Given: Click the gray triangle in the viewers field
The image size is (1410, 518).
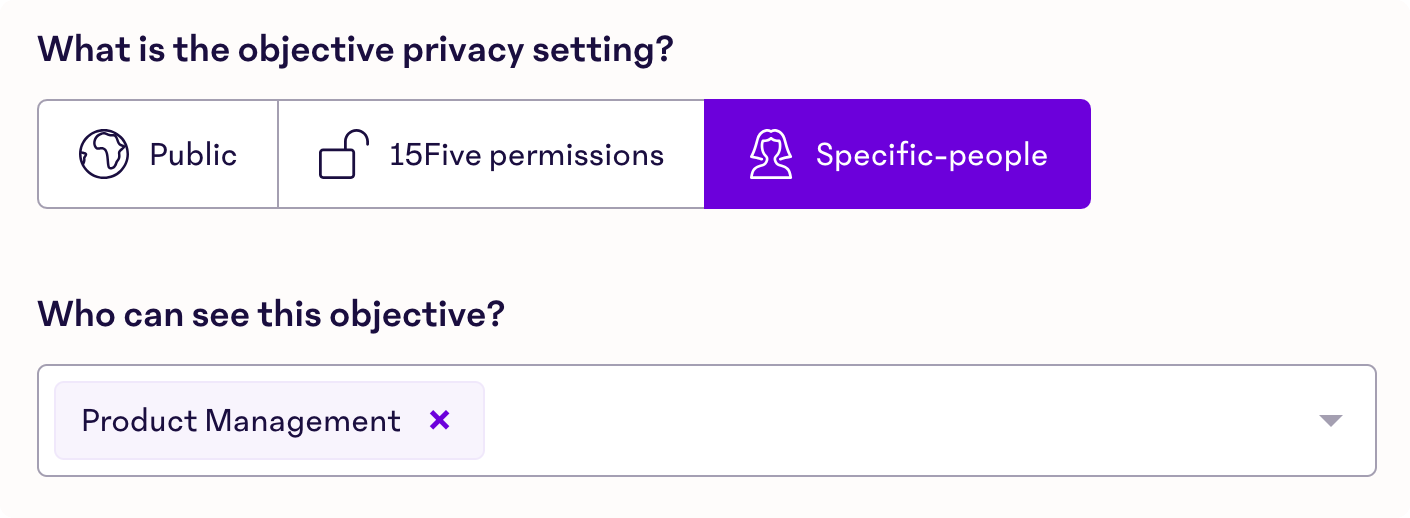Looking at the screenshot, I should point(1330,421).
